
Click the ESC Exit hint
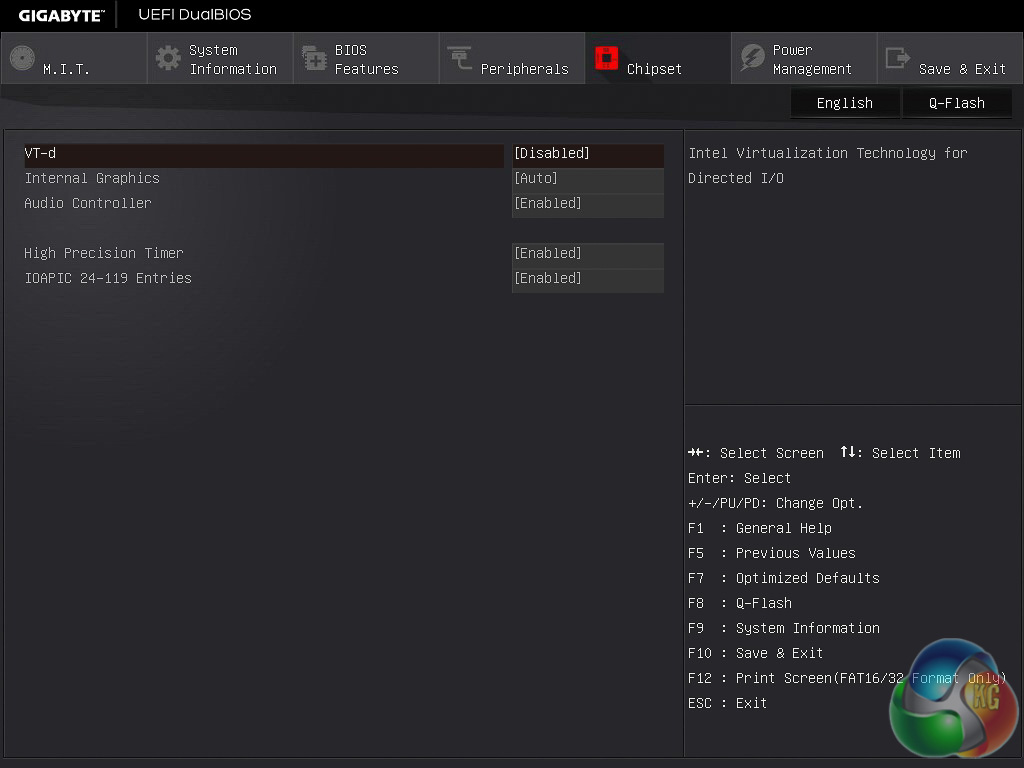click(x=728, y=703)
